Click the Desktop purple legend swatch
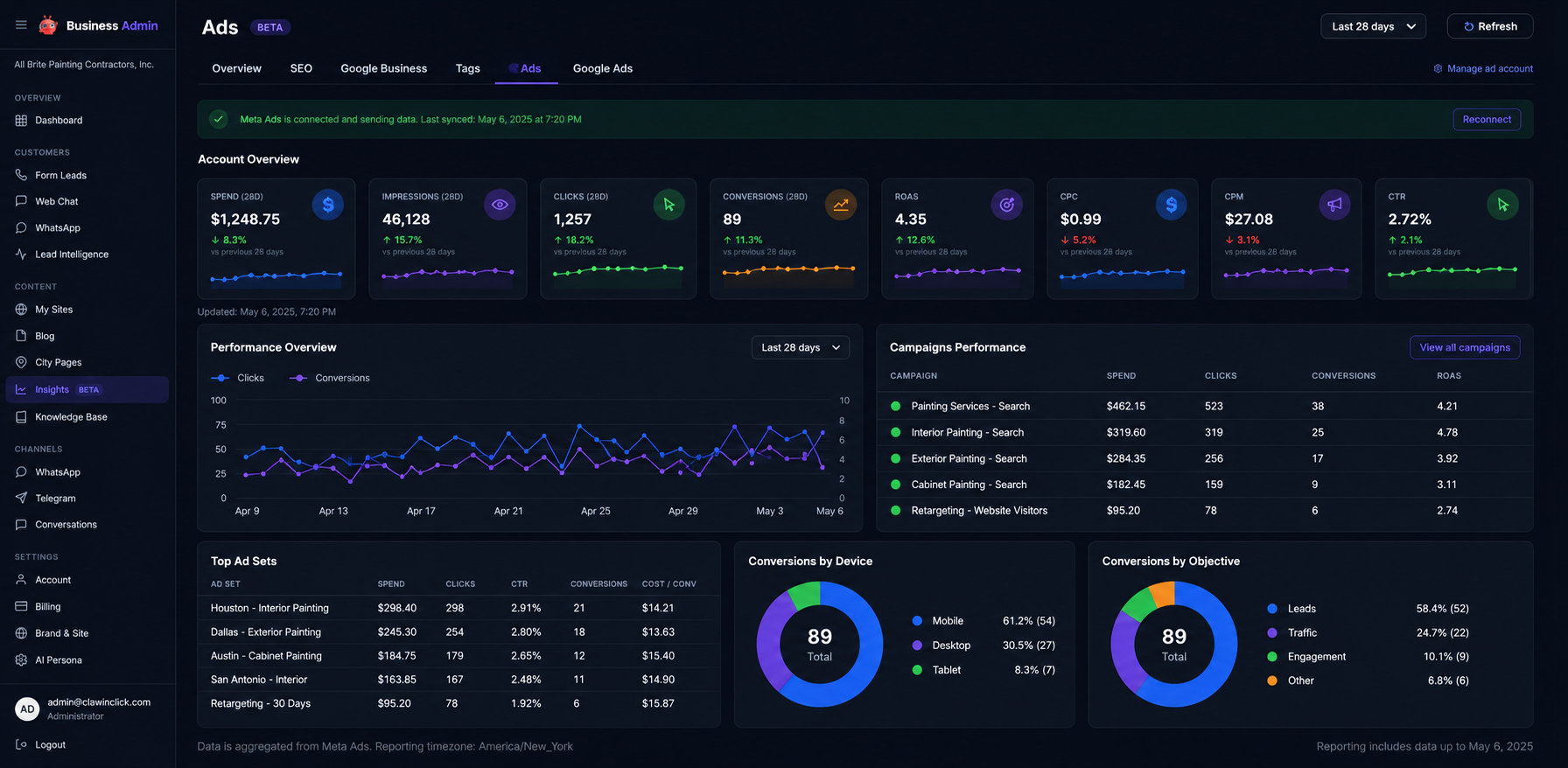 [917, 646]
